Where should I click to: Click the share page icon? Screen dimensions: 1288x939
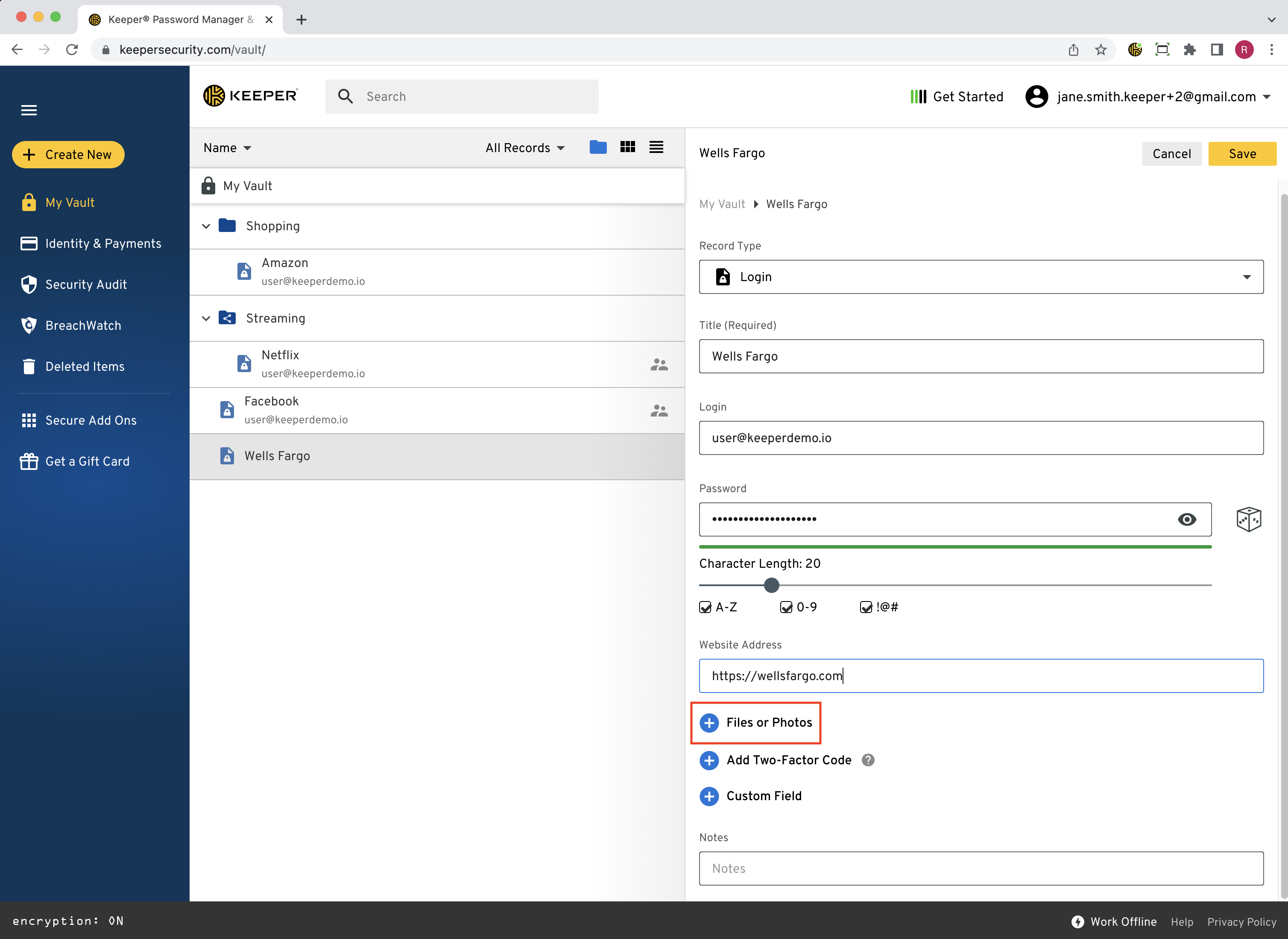[1073, 50]
